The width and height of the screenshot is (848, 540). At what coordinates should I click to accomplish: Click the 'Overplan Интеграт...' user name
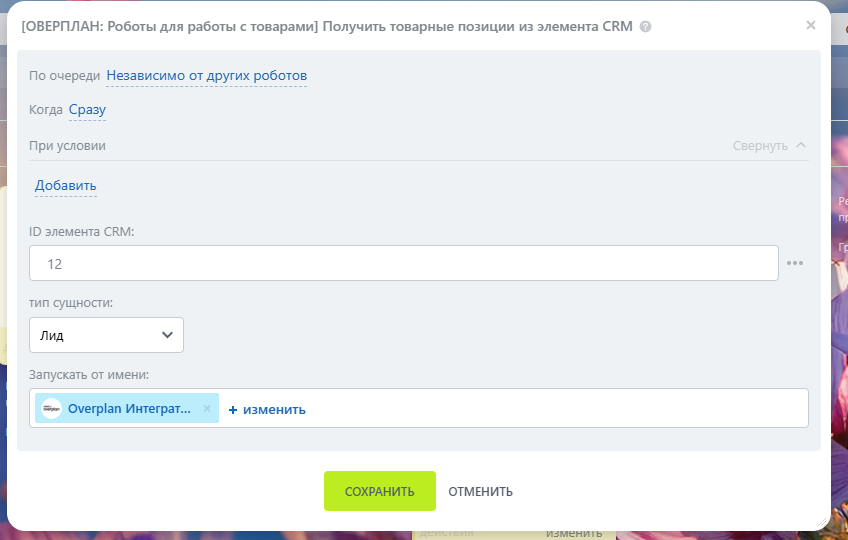coord(128,409)
